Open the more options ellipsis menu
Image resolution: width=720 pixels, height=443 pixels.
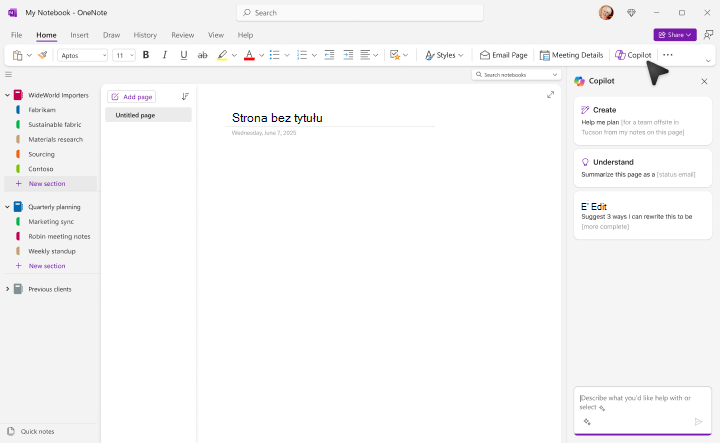(668, 55)
